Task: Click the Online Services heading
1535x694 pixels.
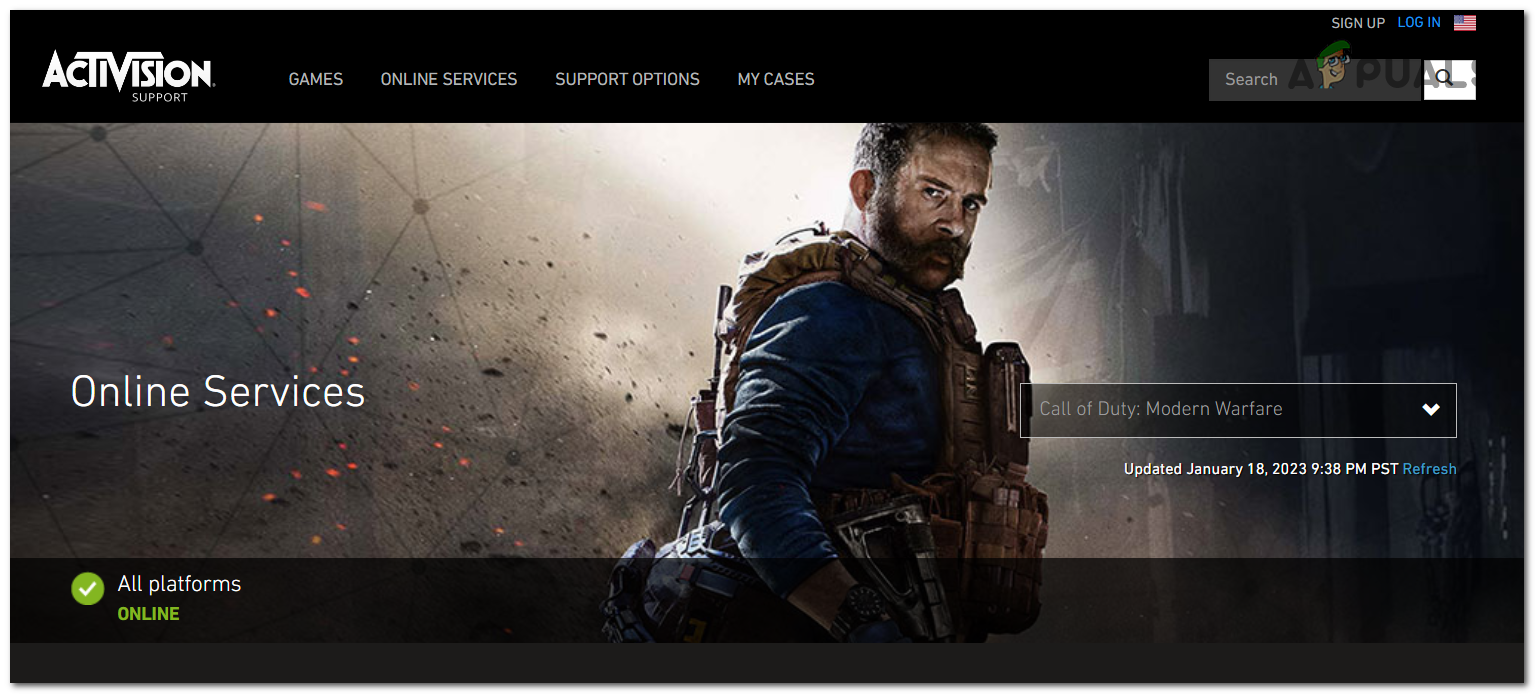Action: tap(217, 391)
